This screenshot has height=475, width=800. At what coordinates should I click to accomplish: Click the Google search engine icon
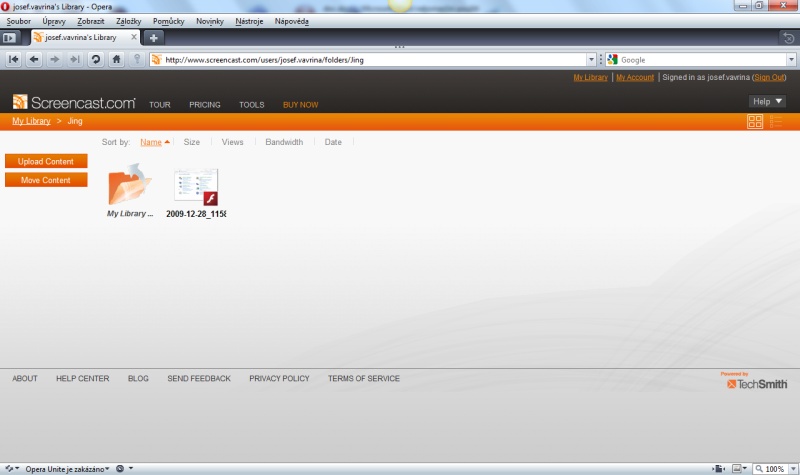click(612, 60)
